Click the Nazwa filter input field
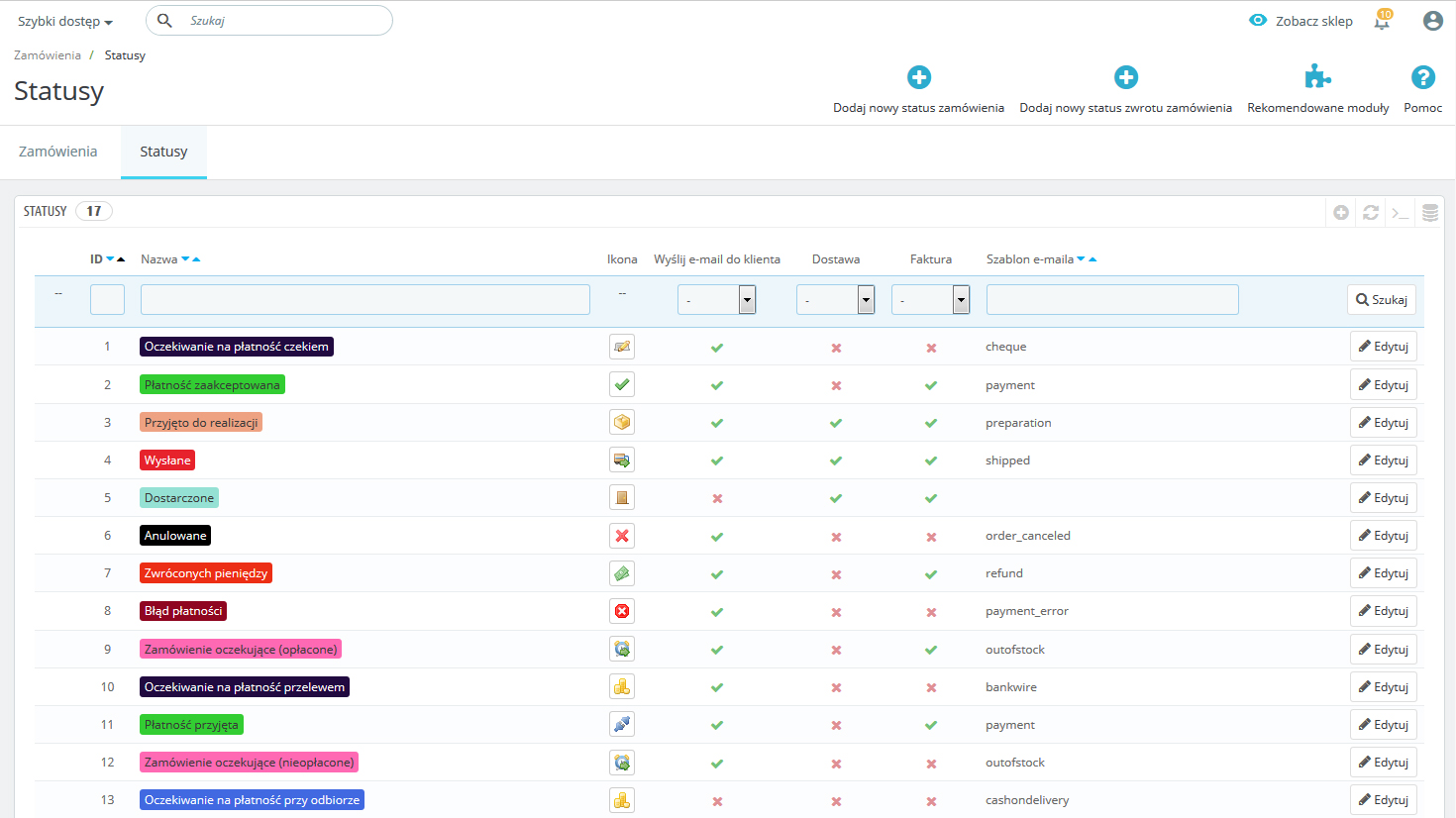 364,300
